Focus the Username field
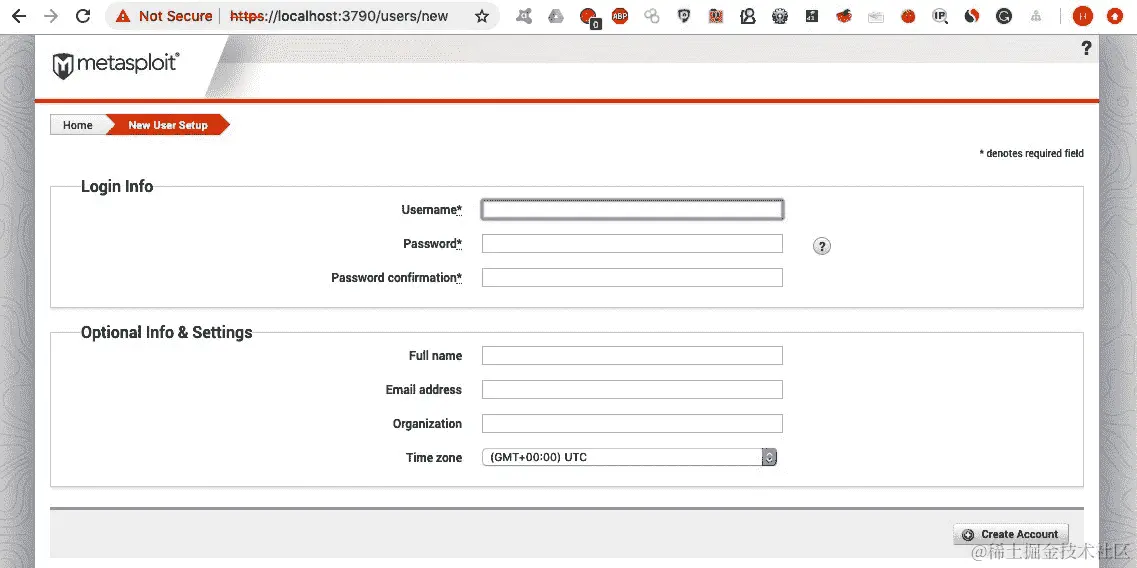Screen dimensions: 1137x568 tap(632, 210)
